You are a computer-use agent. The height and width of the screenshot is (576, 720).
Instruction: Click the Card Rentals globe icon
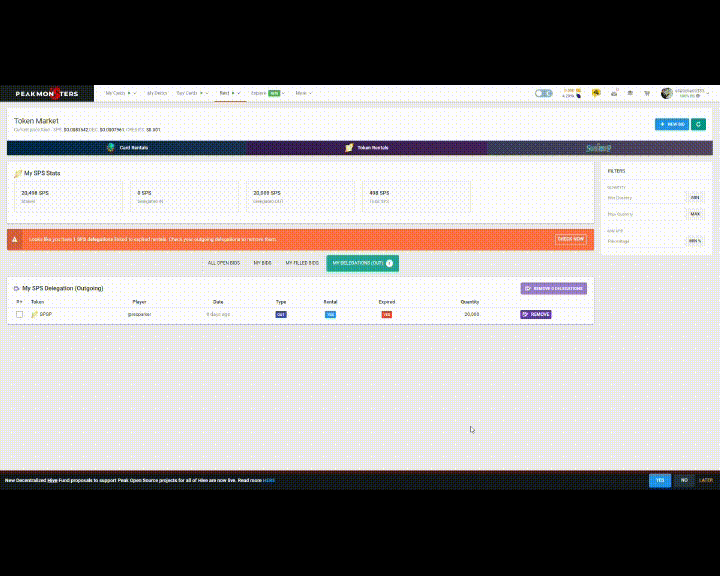(x=111, y=147)
